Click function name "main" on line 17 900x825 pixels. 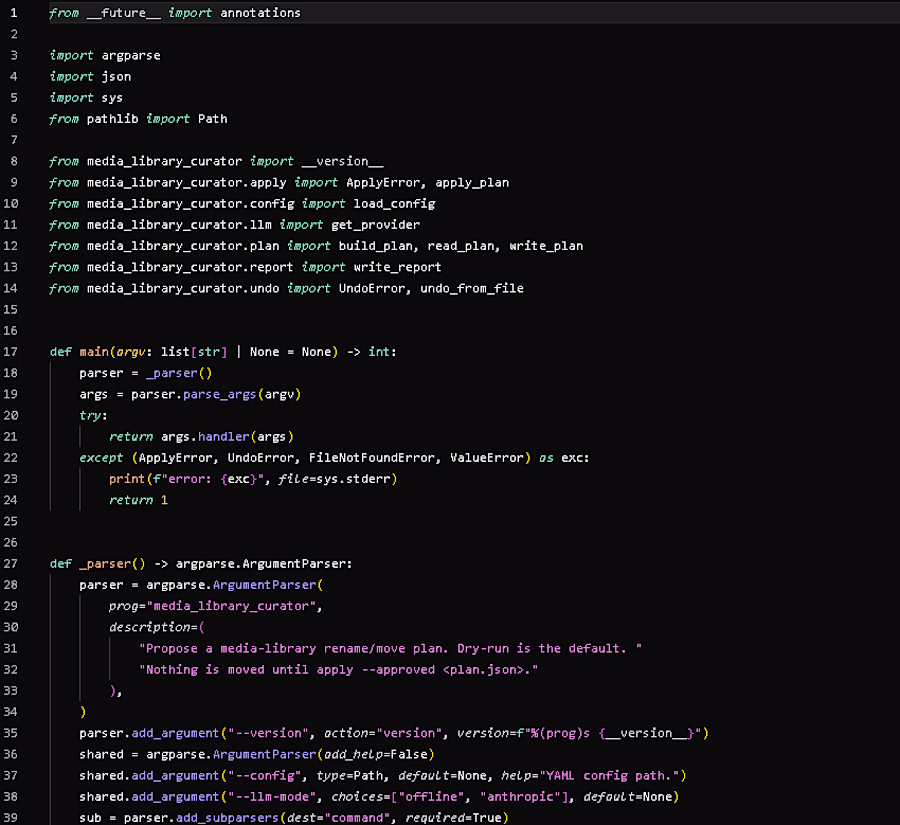pos(94,352)
